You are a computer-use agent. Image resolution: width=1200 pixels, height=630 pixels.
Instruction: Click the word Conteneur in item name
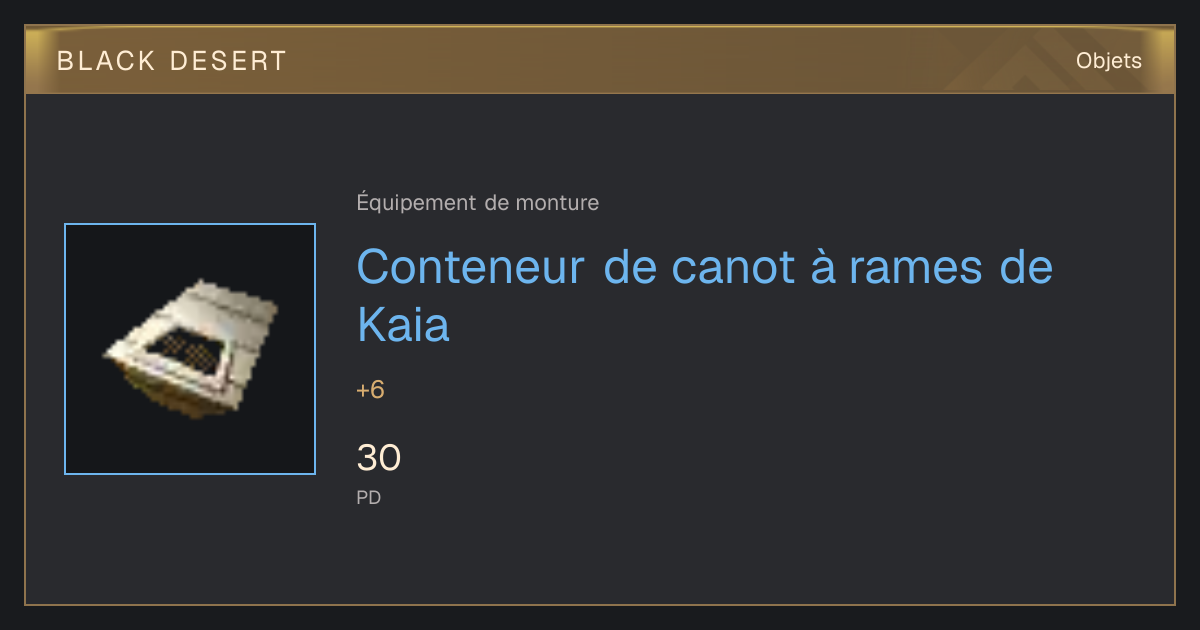[470, 267]
